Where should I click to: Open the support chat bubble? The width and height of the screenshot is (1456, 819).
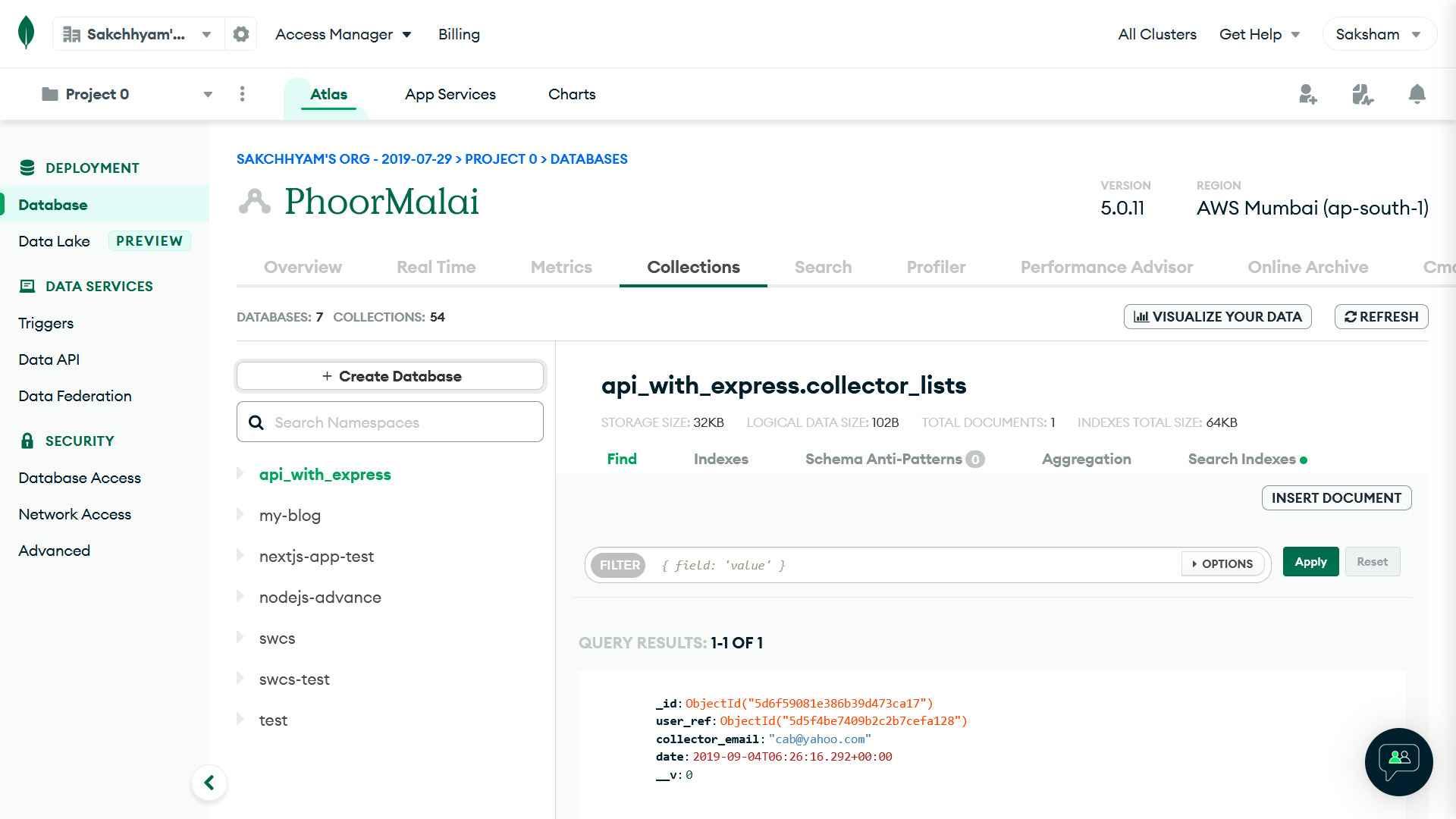click(x=1398, y=761)
